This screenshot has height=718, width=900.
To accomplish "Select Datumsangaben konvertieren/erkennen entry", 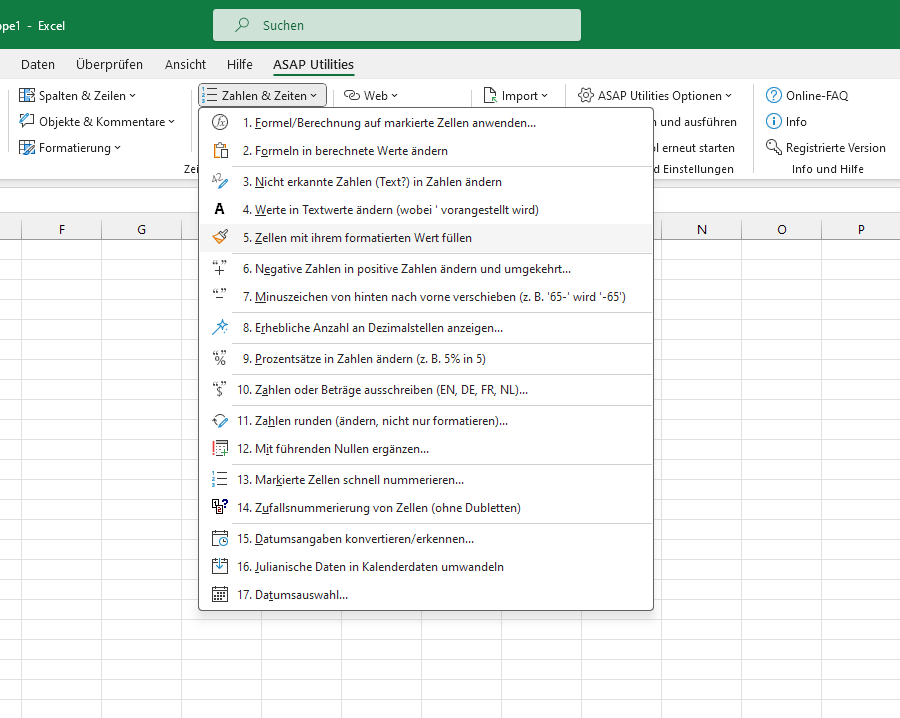I will 426,538.
